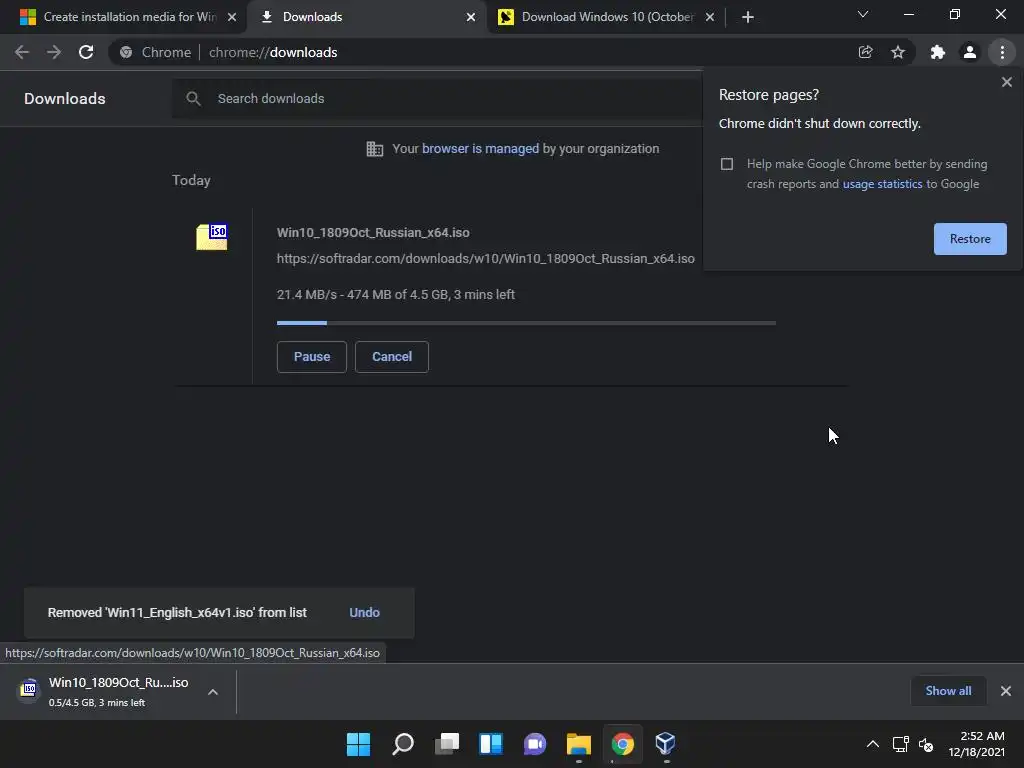This screenshot has width=1024, height=768.
Task: Close the Restore pages popup
Action: click(1006, 82)
